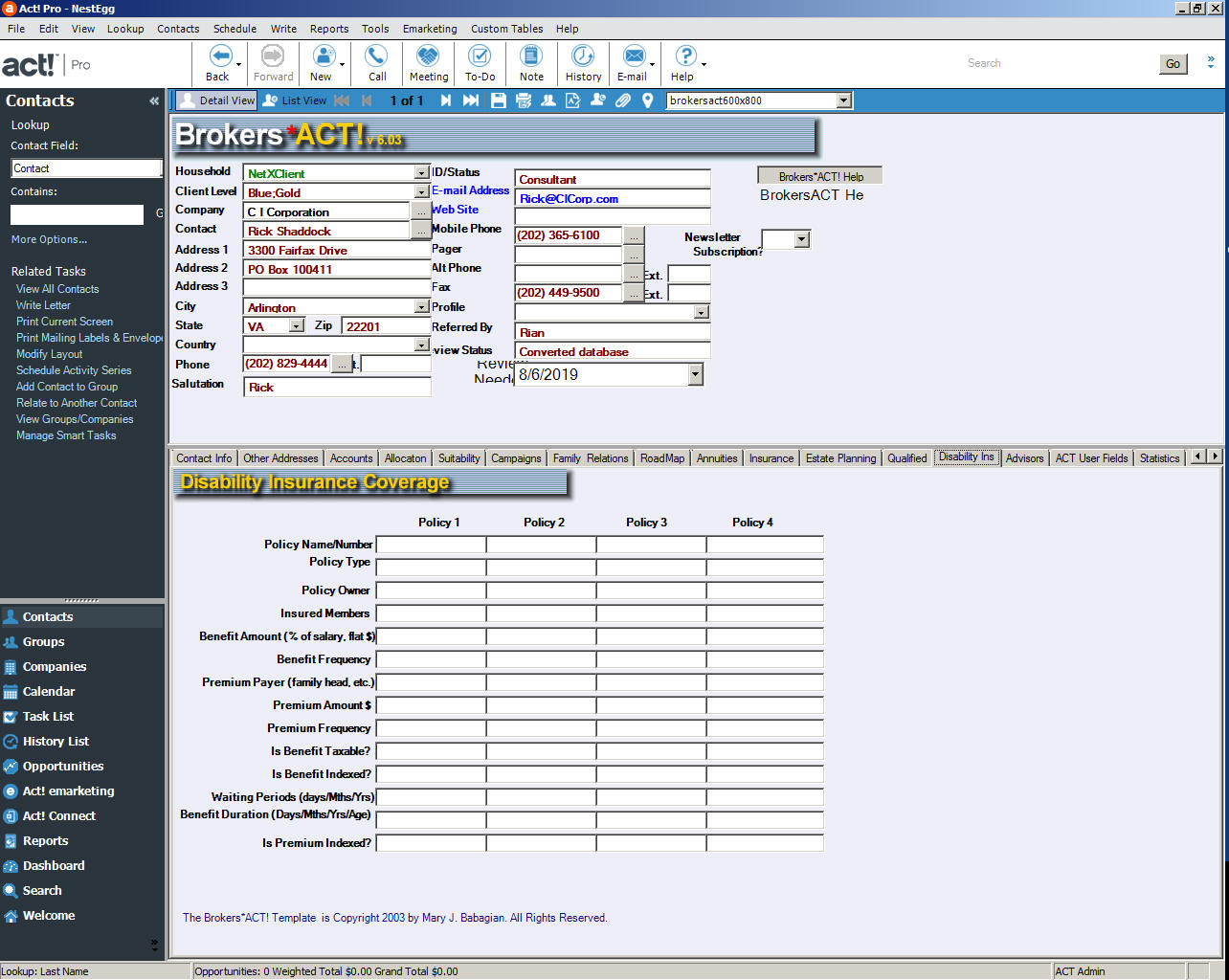The height and width of the screenshot is (980, 1229).
Task: Click the Brokers*ACT! Help button
Action: 820,176
